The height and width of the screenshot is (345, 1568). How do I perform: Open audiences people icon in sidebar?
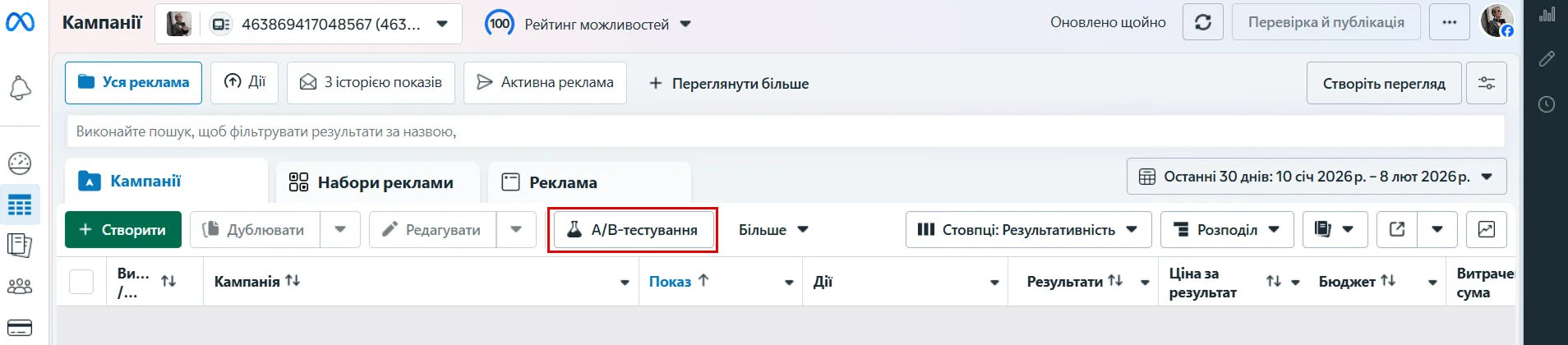(x=20, y=287)
